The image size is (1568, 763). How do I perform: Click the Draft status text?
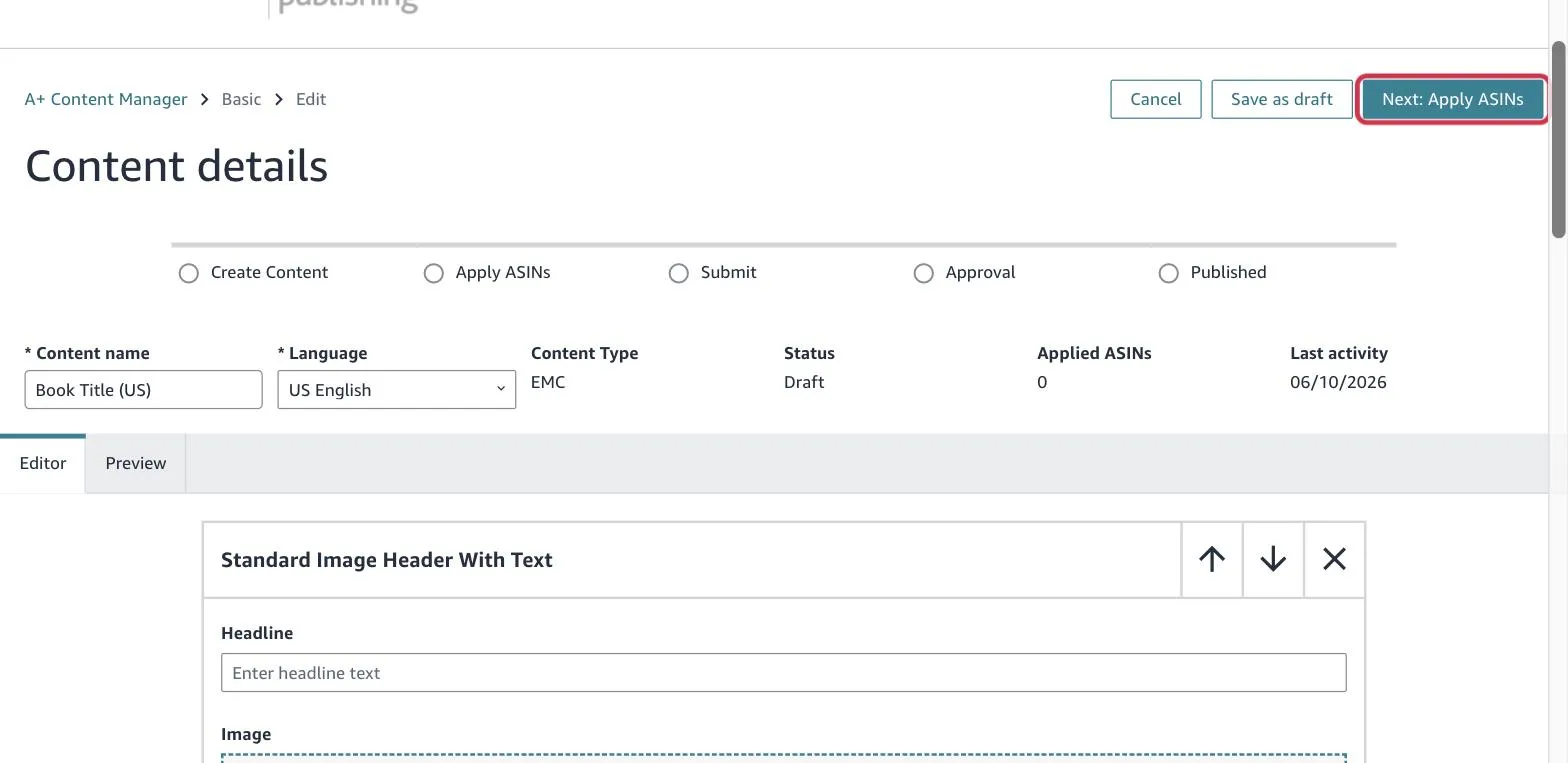804,382
